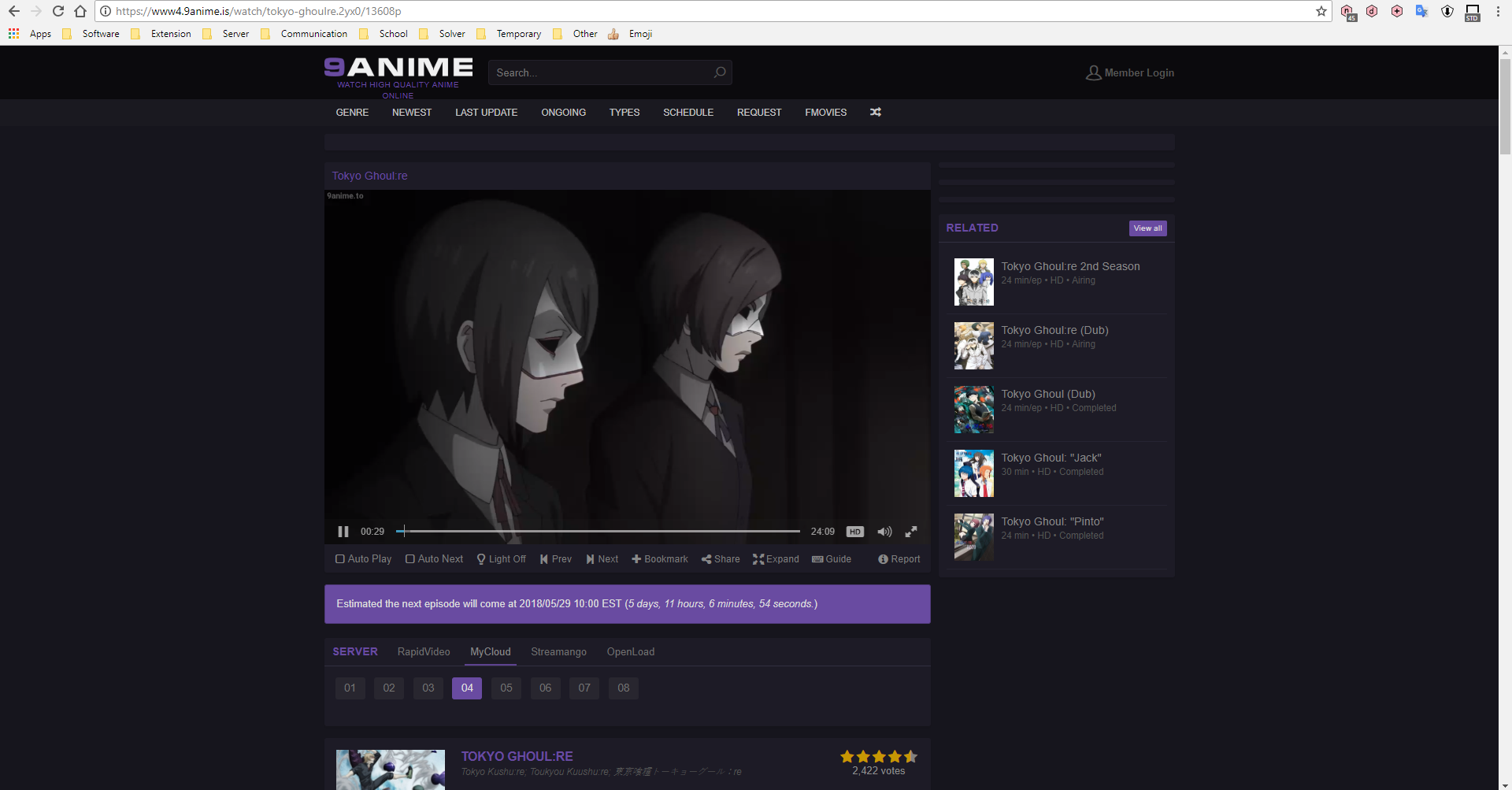Screen dimensions: 1512x790
Task: Select the MyCloud server tab
Action: click(x=491, y=652)
